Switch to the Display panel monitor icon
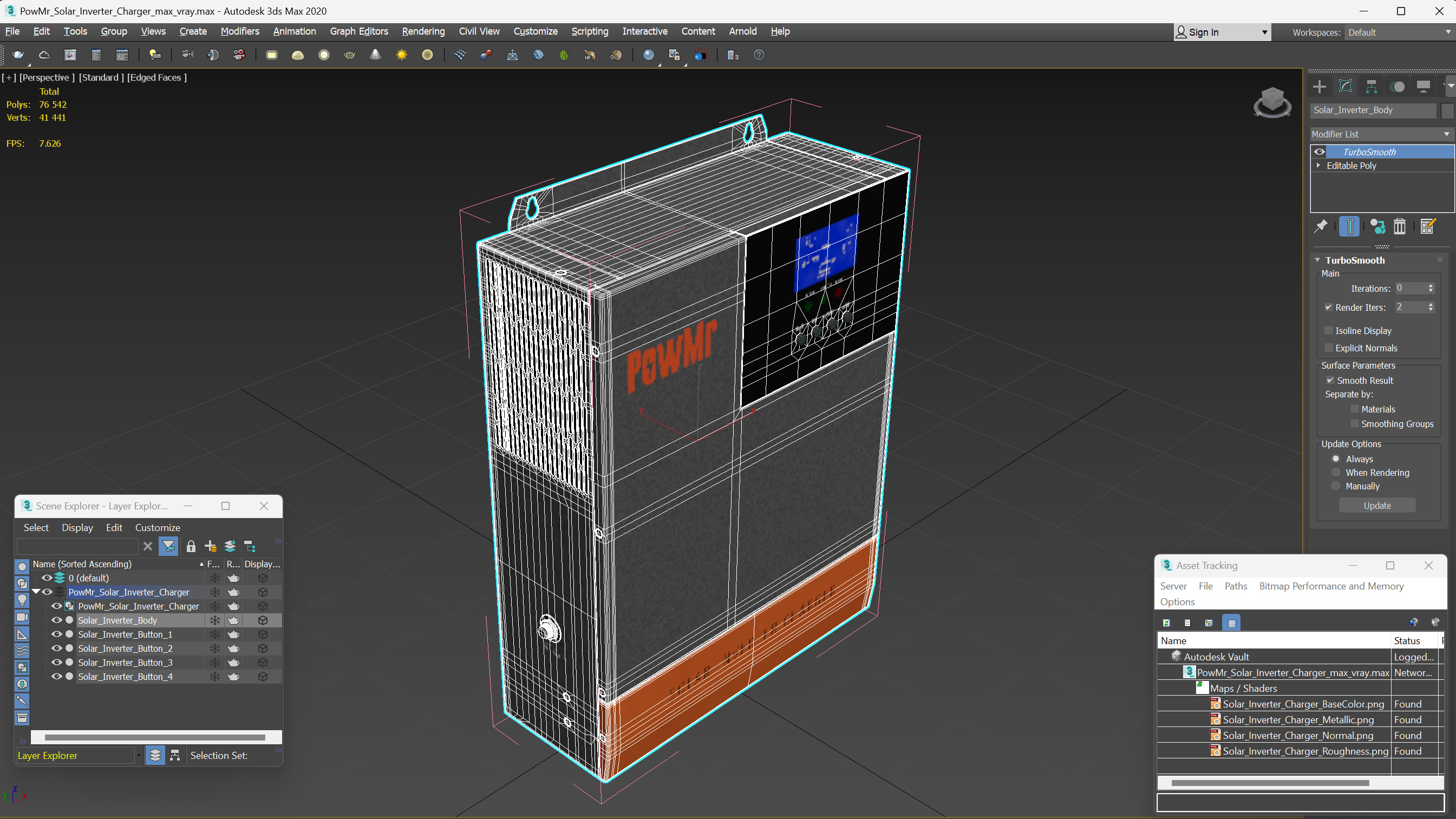 click(x=1423, y=87)
